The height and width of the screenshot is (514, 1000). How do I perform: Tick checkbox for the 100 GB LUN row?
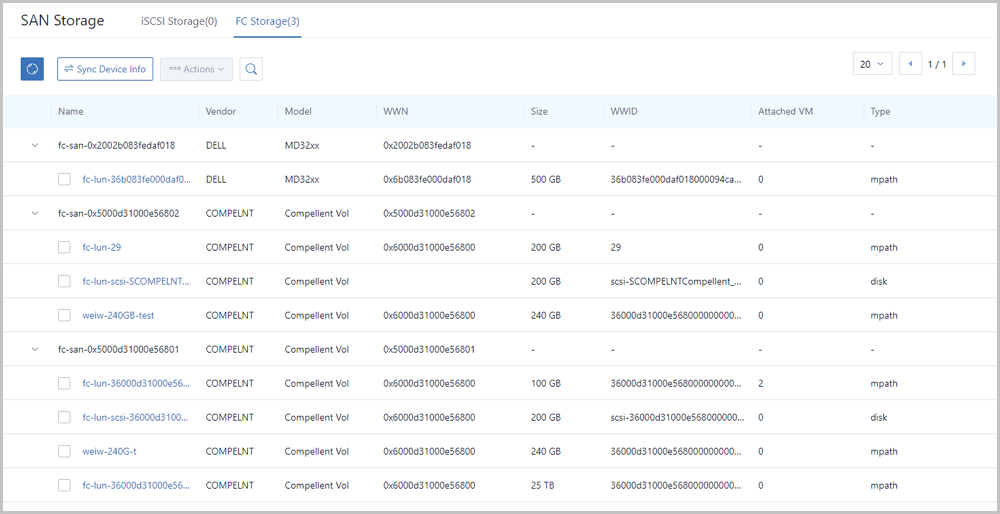click(64, 383)
